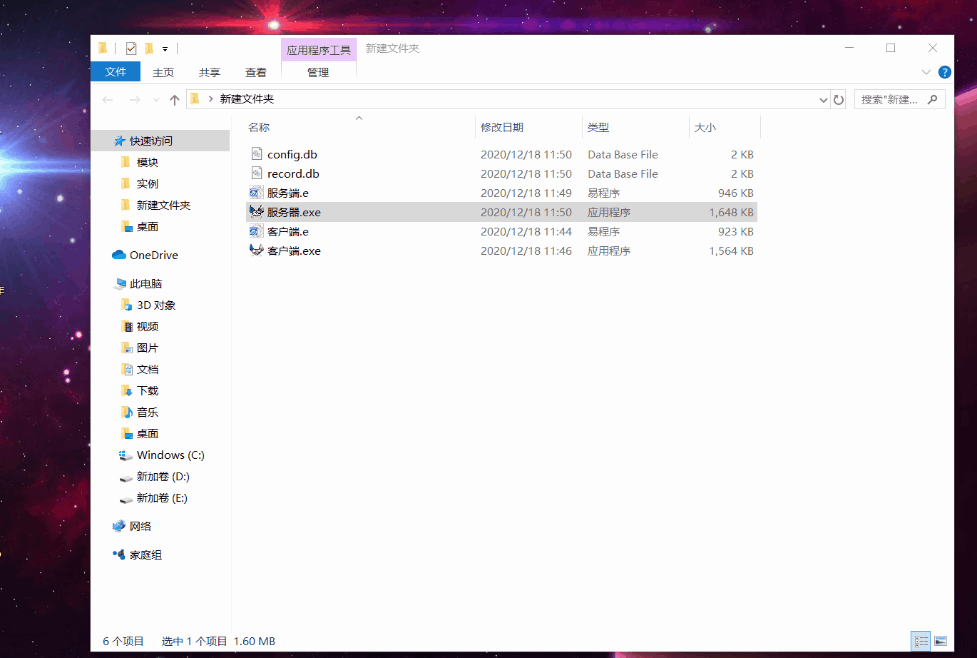Switch to the 共享 ribbon tab

click(209, 72)
